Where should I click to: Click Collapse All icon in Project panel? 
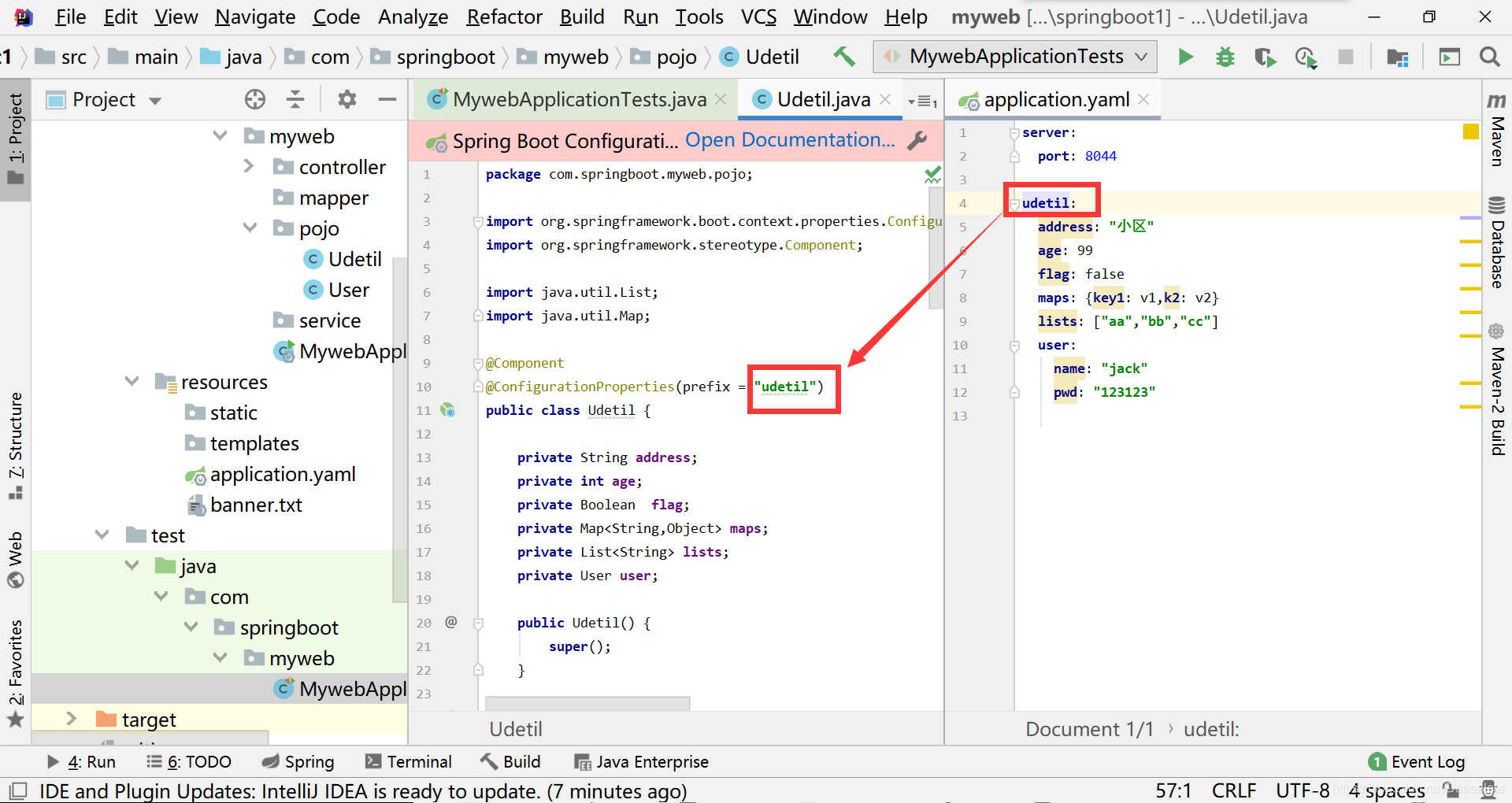pyautogui.click(x=295, y=99)
